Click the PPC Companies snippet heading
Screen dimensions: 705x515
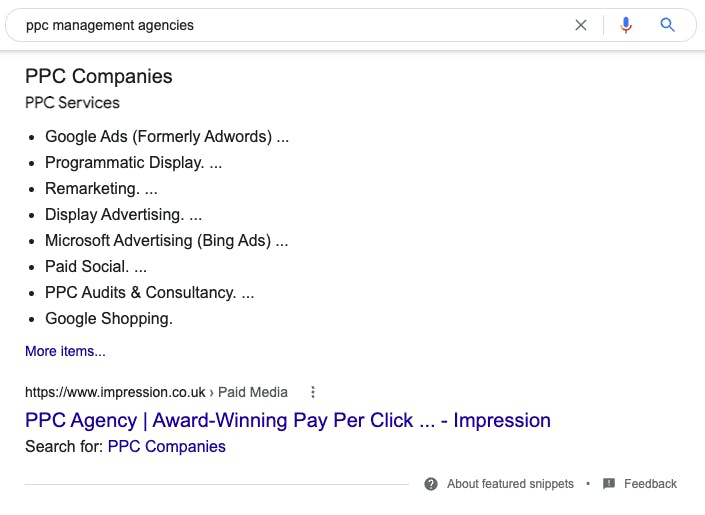click(98, 76)
